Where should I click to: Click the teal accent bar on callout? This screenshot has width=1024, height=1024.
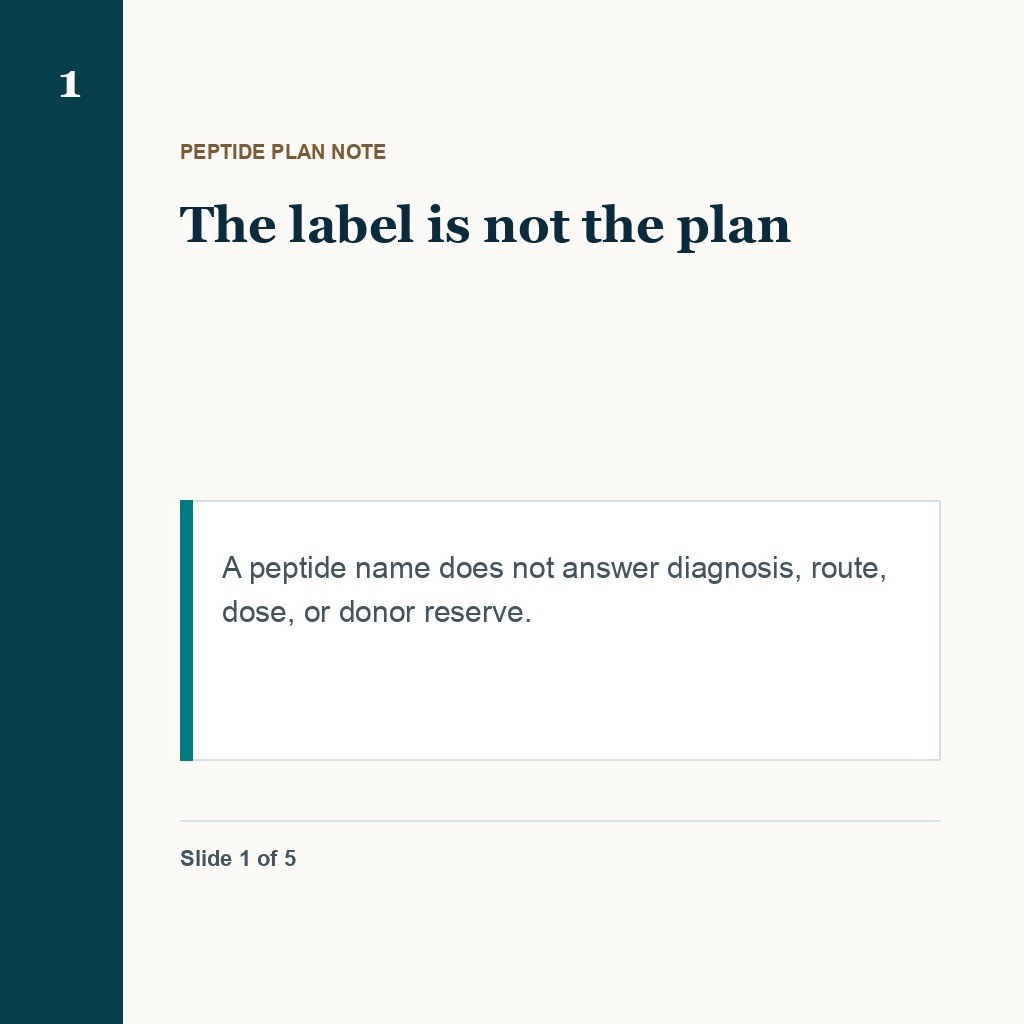(187, 630)
